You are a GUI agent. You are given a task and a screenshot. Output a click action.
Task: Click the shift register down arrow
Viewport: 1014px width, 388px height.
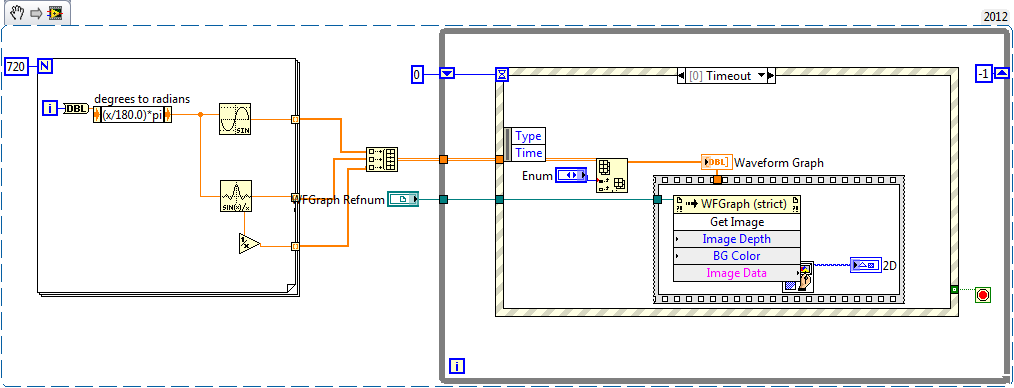448,74
